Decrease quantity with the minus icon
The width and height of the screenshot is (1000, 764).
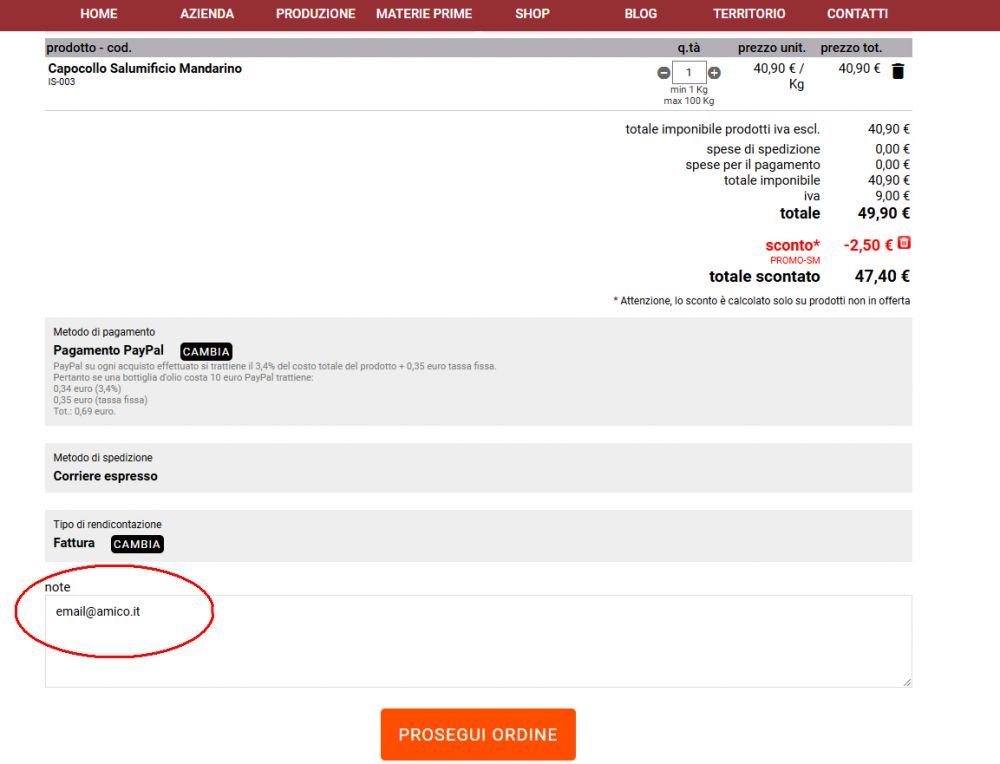point(664,73)
